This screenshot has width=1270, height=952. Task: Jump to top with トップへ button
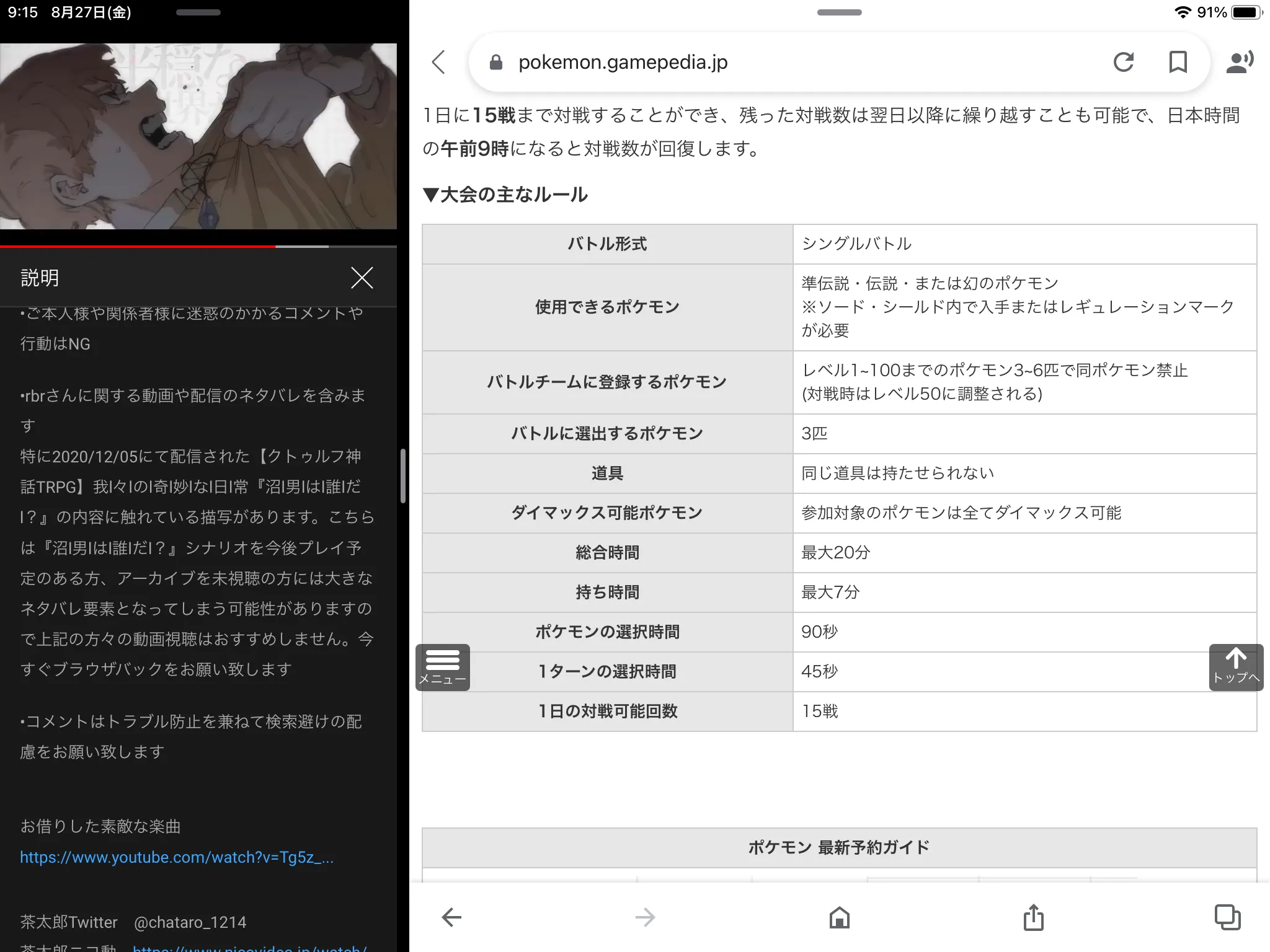click(1236, 668)
